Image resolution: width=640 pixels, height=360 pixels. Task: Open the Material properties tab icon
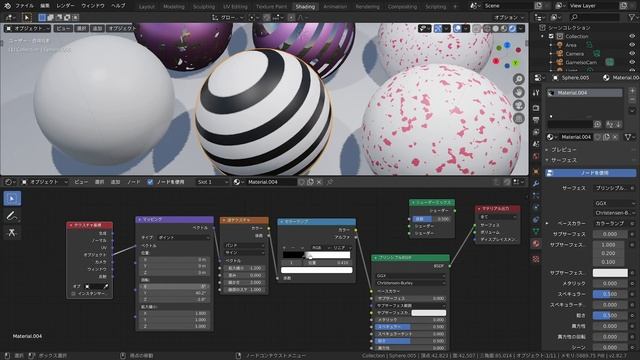536,244
